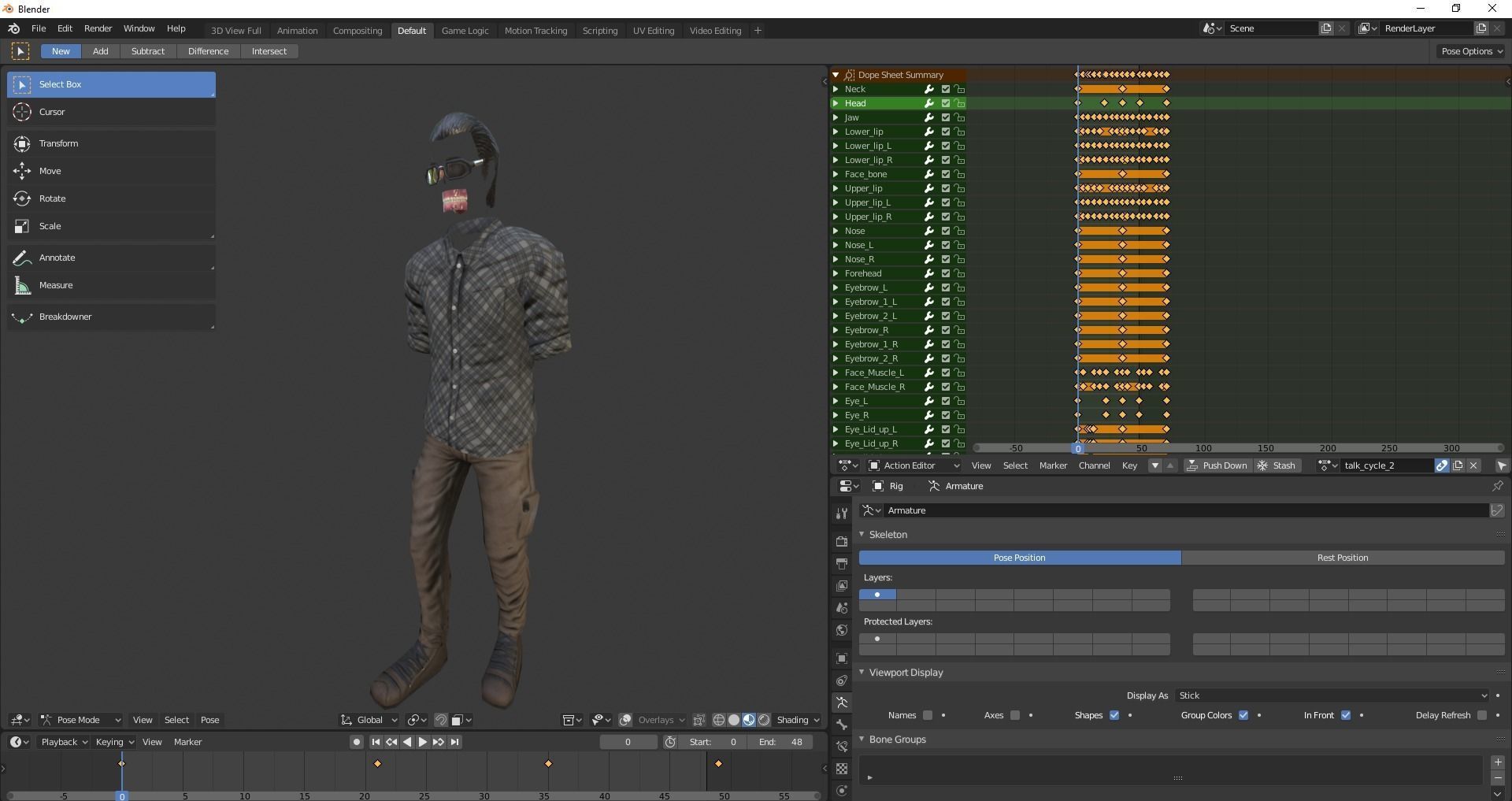The width and height of the screenshot is (1512, 801).
Task: Turn off Group Colors checkbox
Action: [1243, 715]
